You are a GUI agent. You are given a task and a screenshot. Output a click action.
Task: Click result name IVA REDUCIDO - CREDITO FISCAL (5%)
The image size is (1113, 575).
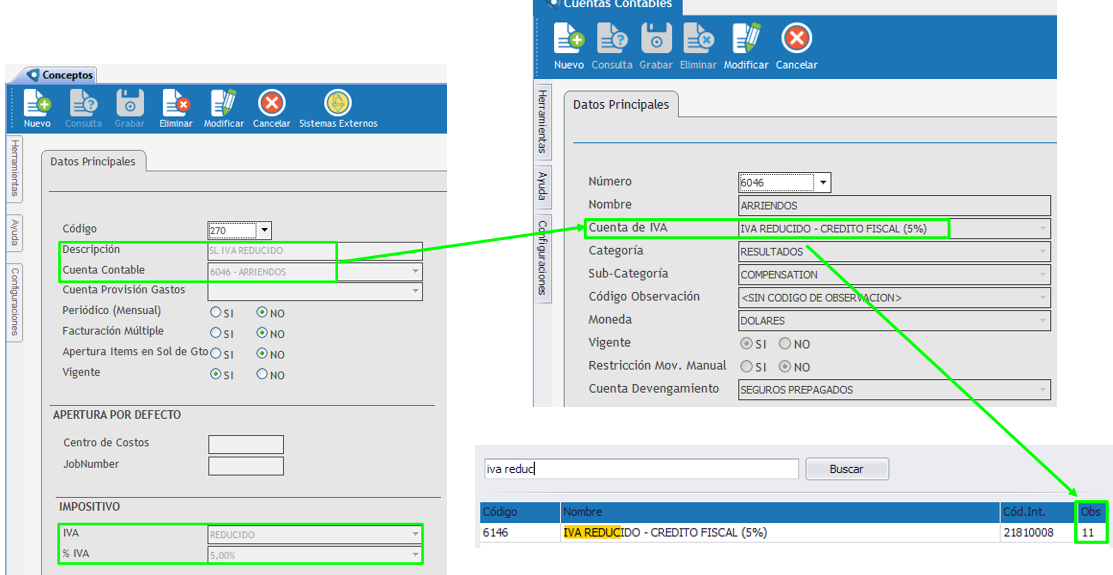pyautogui.click(x=665, y=532)
